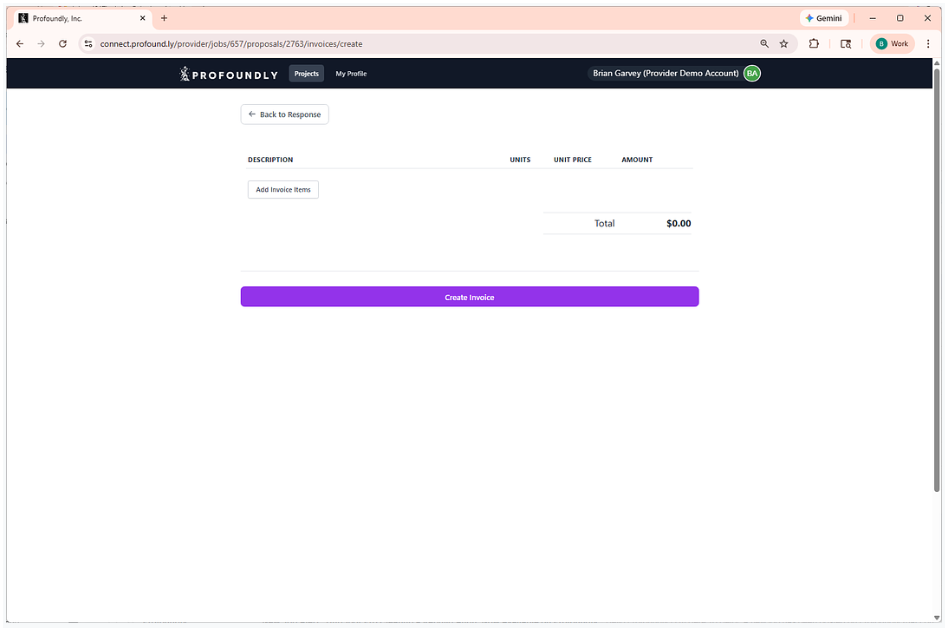Open the My Profile menu item
Image resolution: width=945 pixels, height=628 pixels.
point(350,73)
